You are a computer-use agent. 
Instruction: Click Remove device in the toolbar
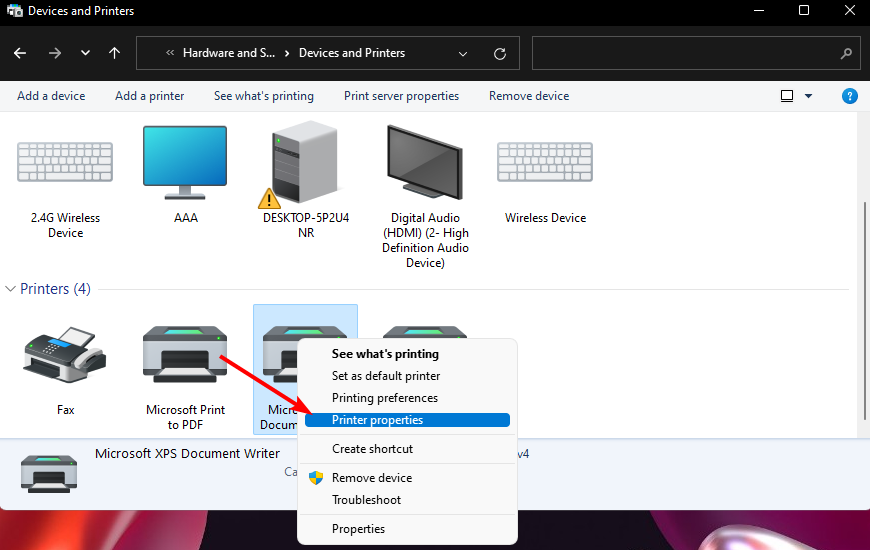[529, 96]
